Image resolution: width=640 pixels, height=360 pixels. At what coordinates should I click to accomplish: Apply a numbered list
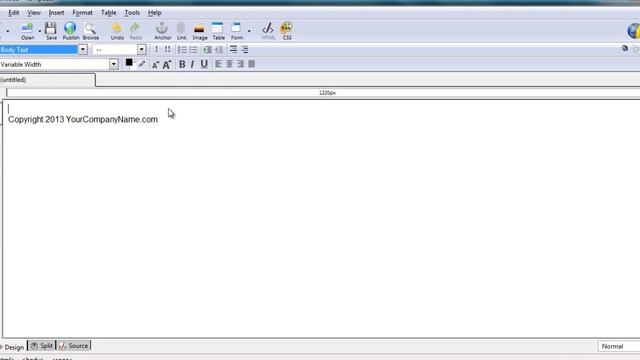(x=182, y=50)
